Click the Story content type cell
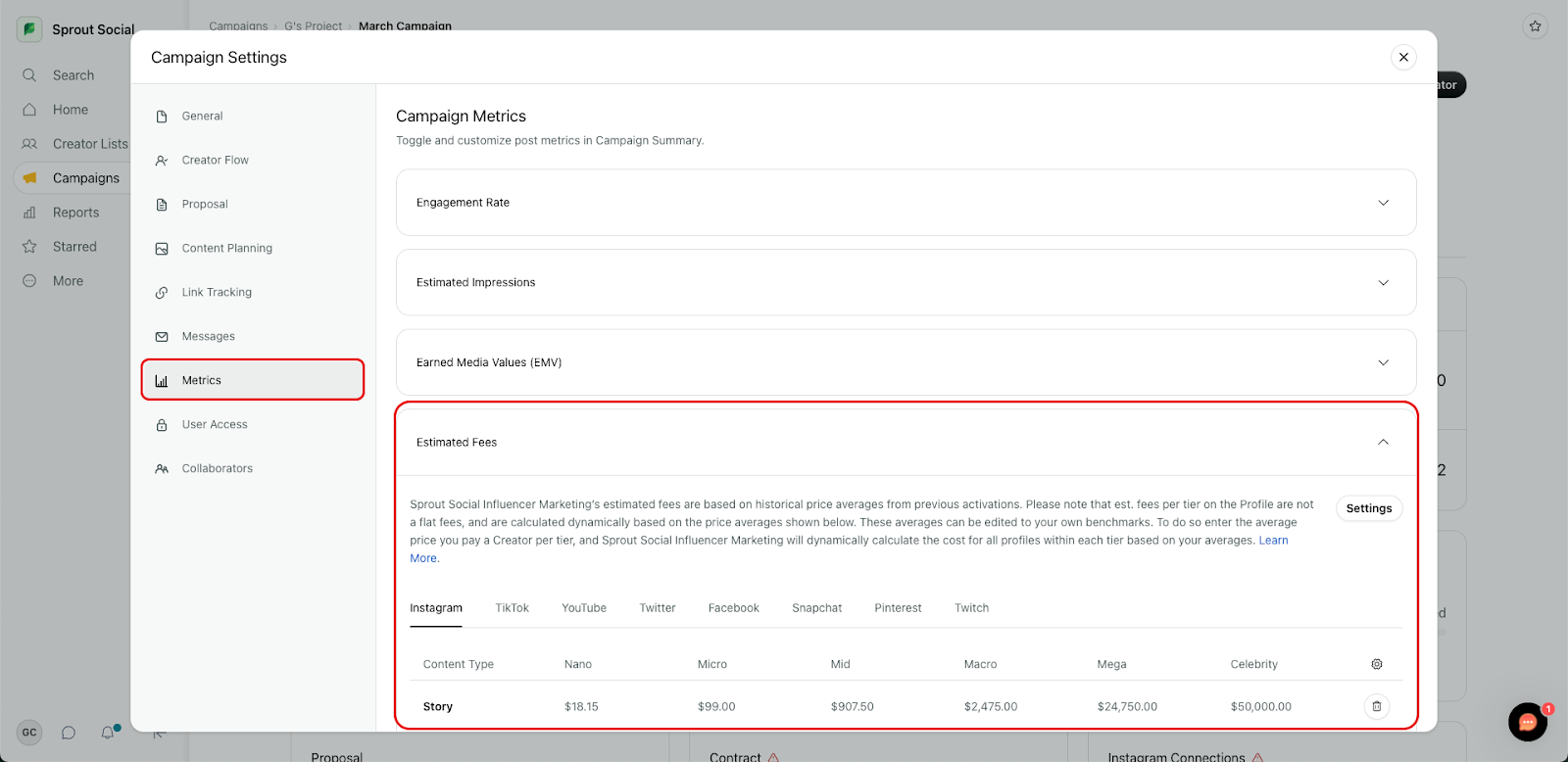The image size is (1568, 762). click(438, 707)
